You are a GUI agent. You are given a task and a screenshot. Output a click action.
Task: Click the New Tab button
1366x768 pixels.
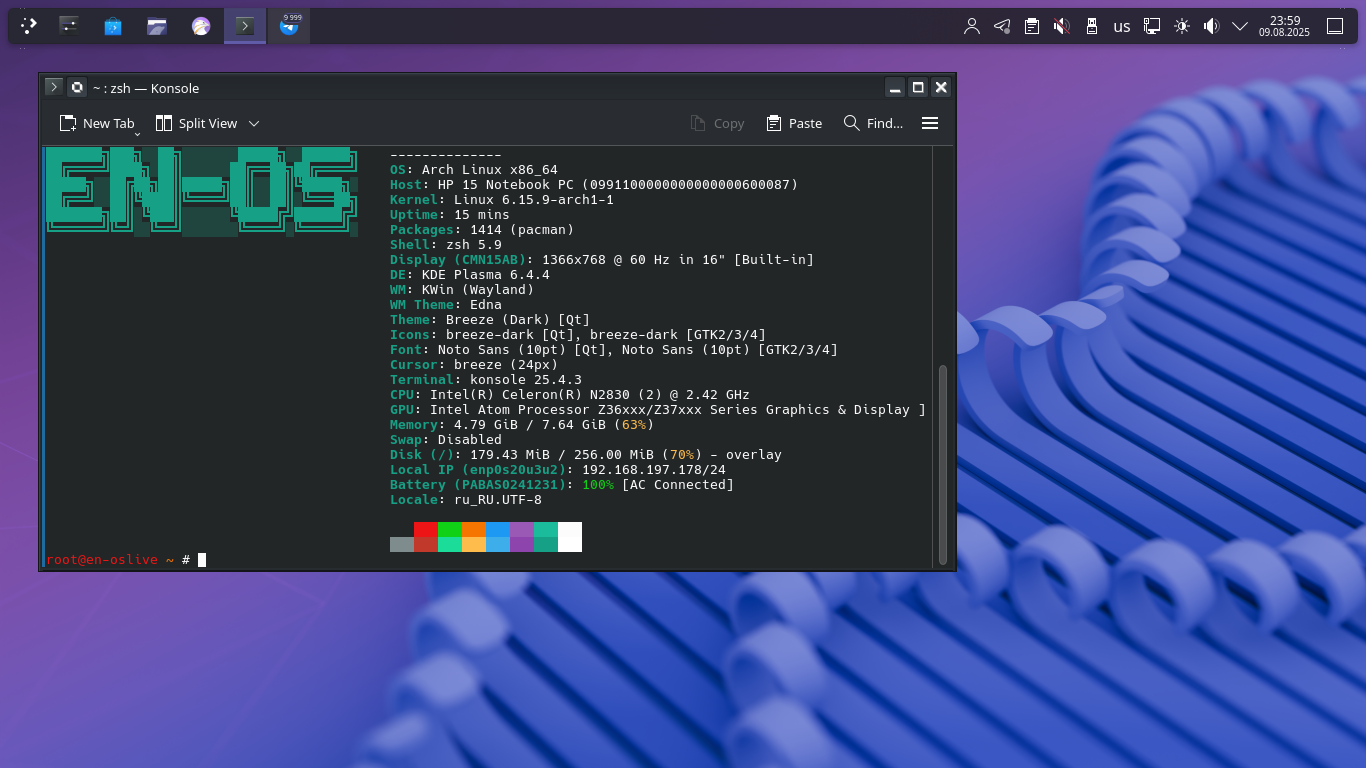pos(96,123)
